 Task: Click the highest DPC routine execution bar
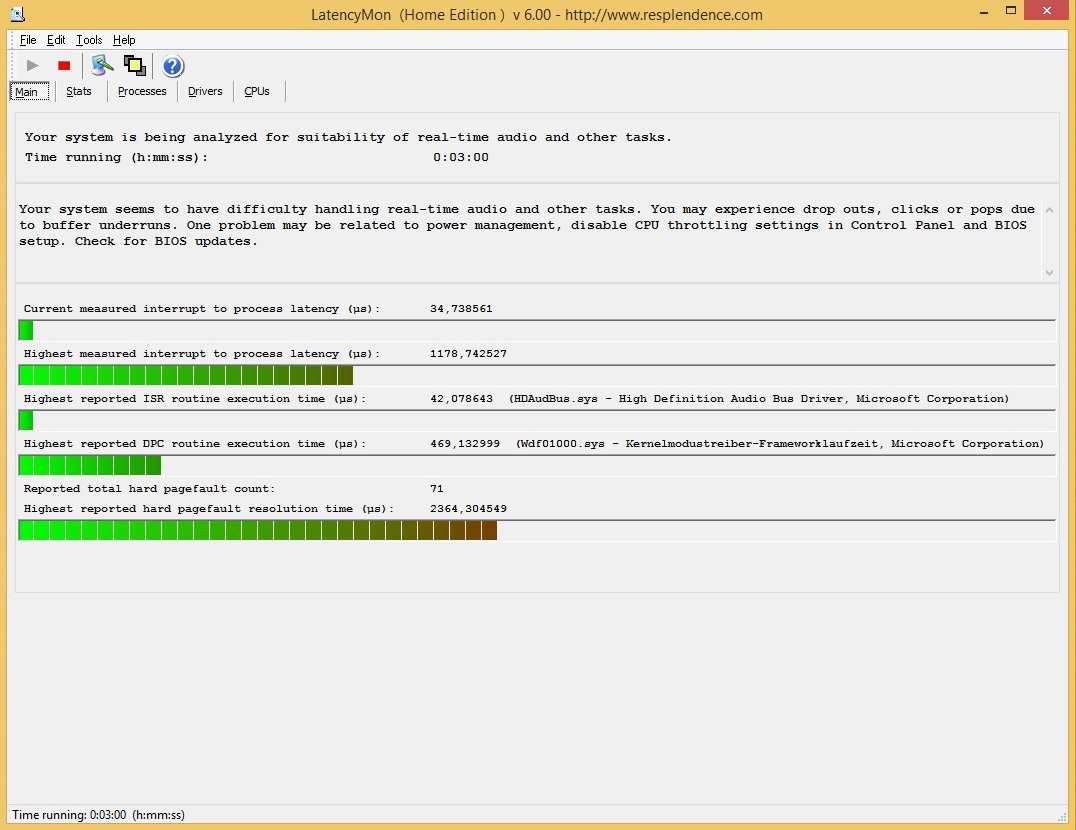tap(537, 466)
